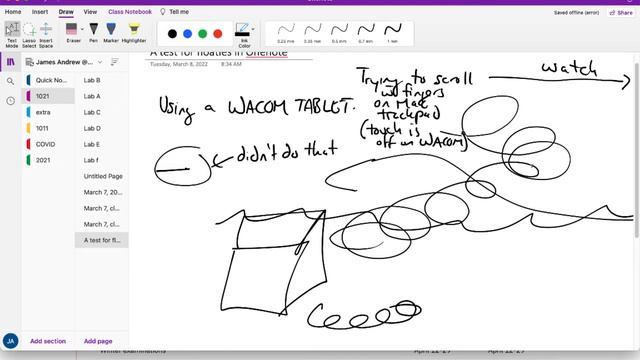
Task: Set pen thickness to 0.7 mm
Action: [366, 33]
